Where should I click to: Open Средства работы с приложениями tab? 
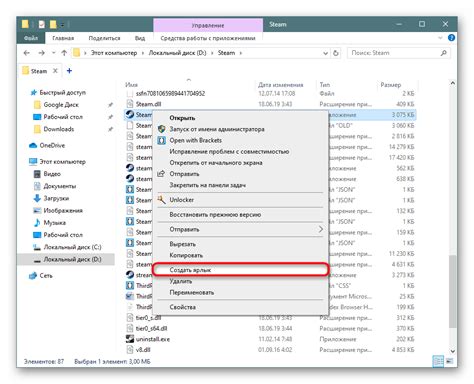(x=208, y=38)
